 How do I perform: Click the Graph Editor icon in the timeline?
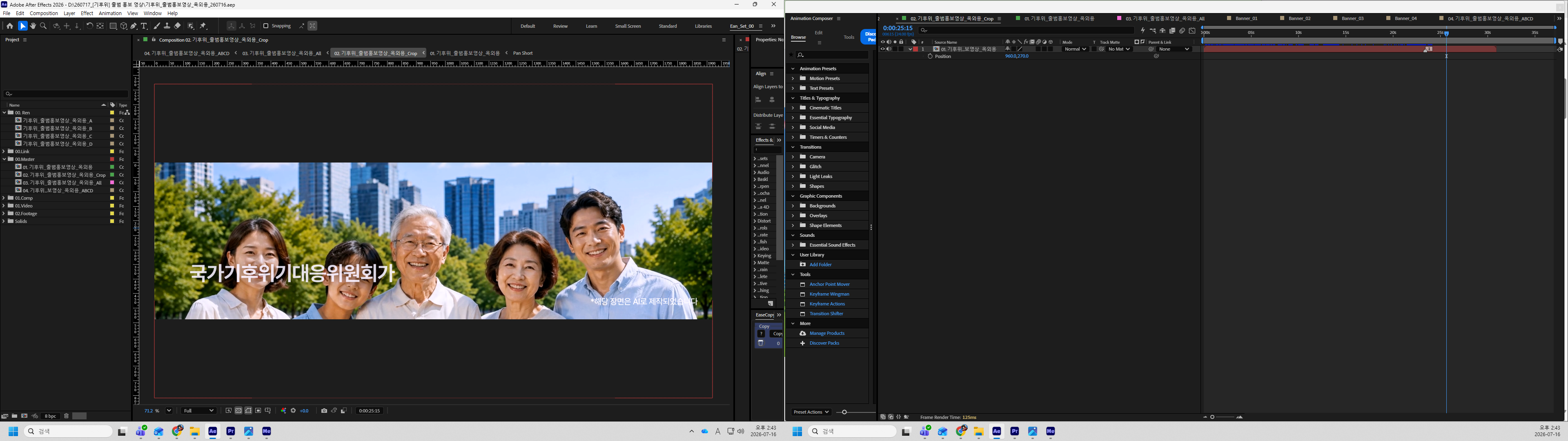1192,31
